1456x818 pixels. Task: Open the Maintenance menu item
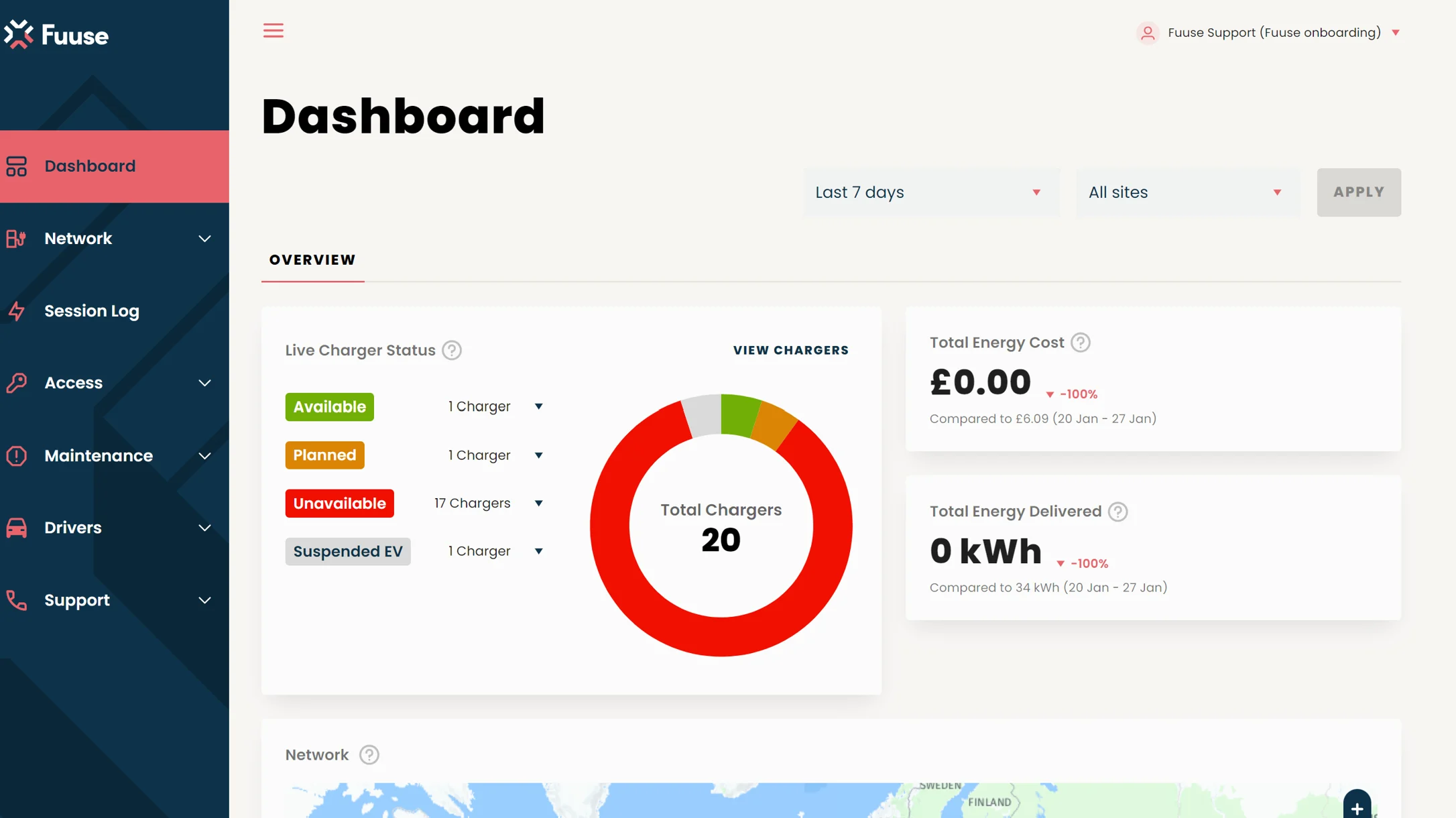click(115, 456)
